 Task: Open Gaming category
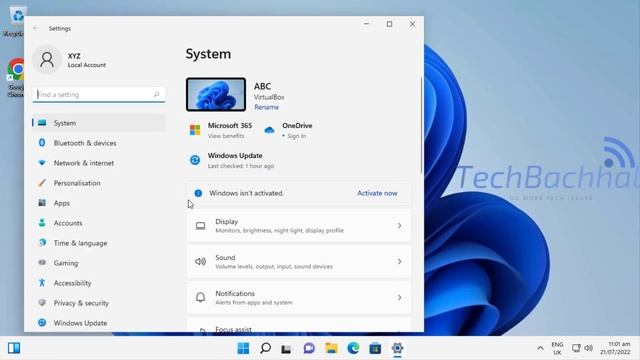tap(99, 263)
